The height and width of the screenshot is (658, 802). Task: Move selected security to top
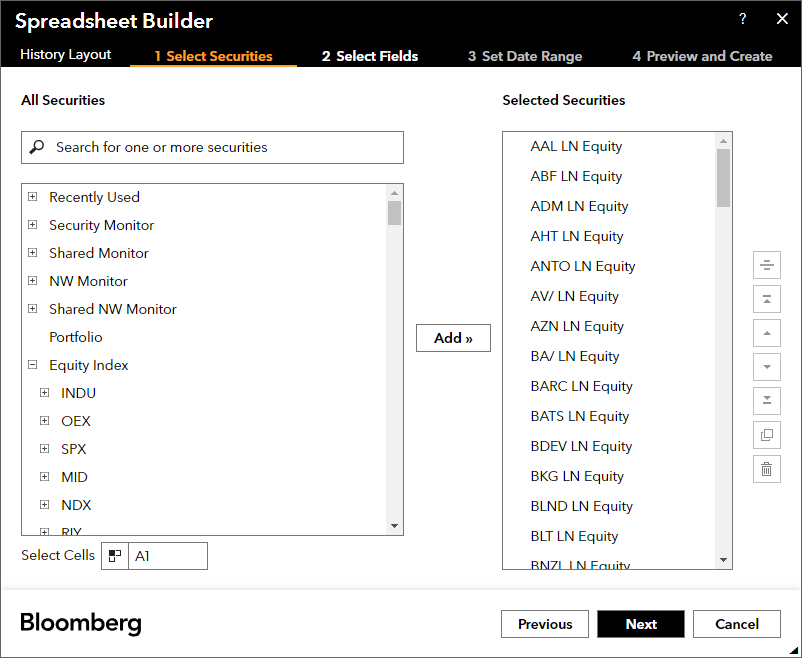pos(767,299)
